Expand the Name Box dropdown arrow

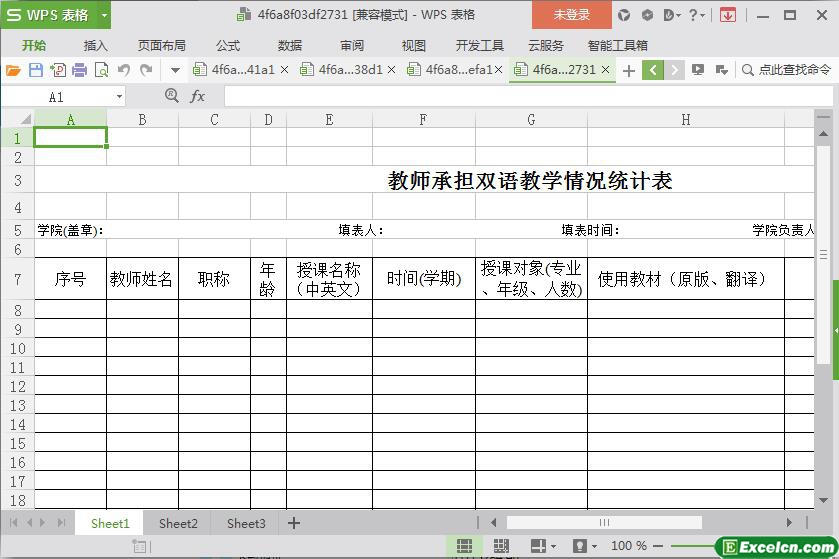point(120,97)
